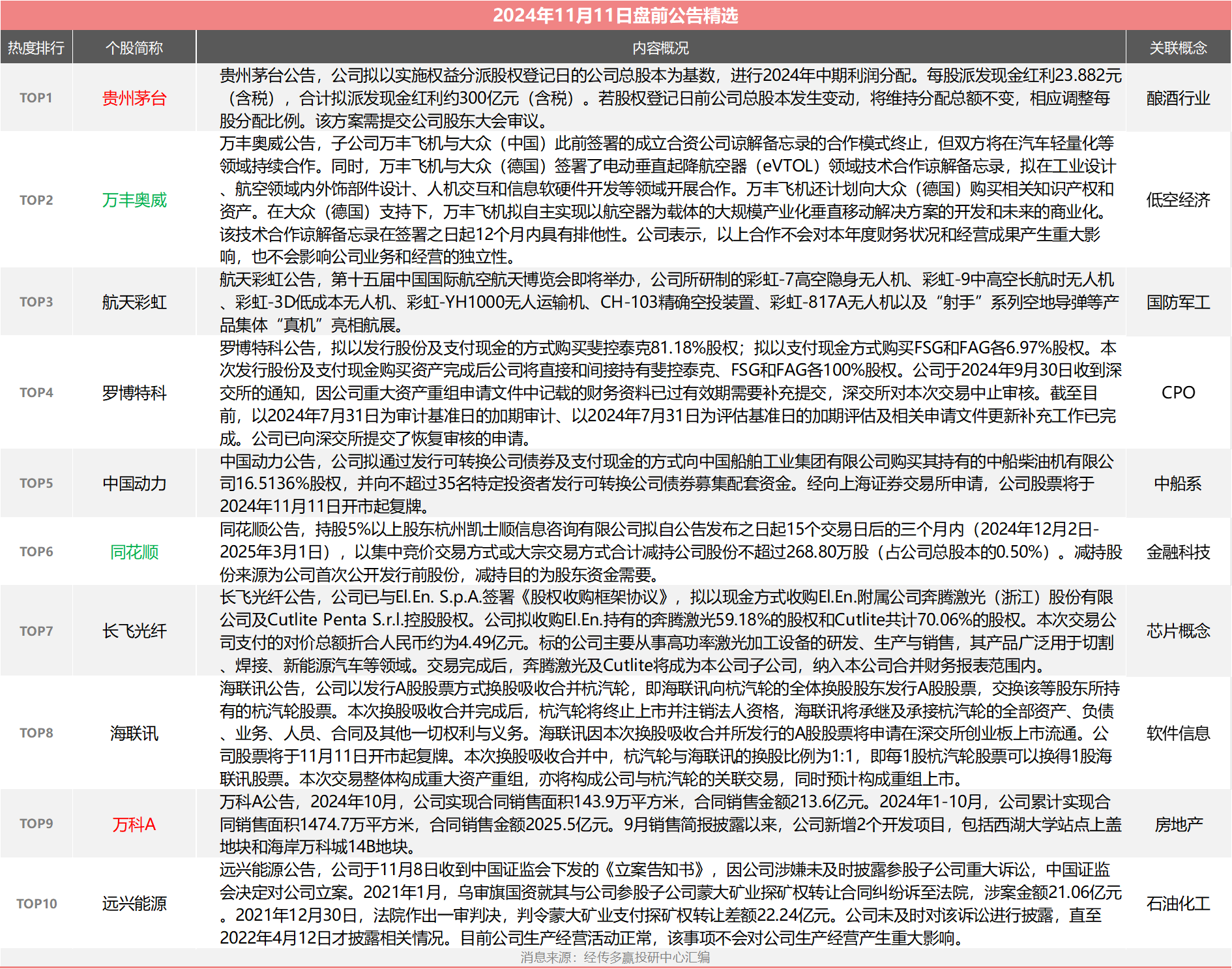Select the TOP6 rank cell
The image size is (1232, 969).
pyautogui.click(x=36, y=552)
